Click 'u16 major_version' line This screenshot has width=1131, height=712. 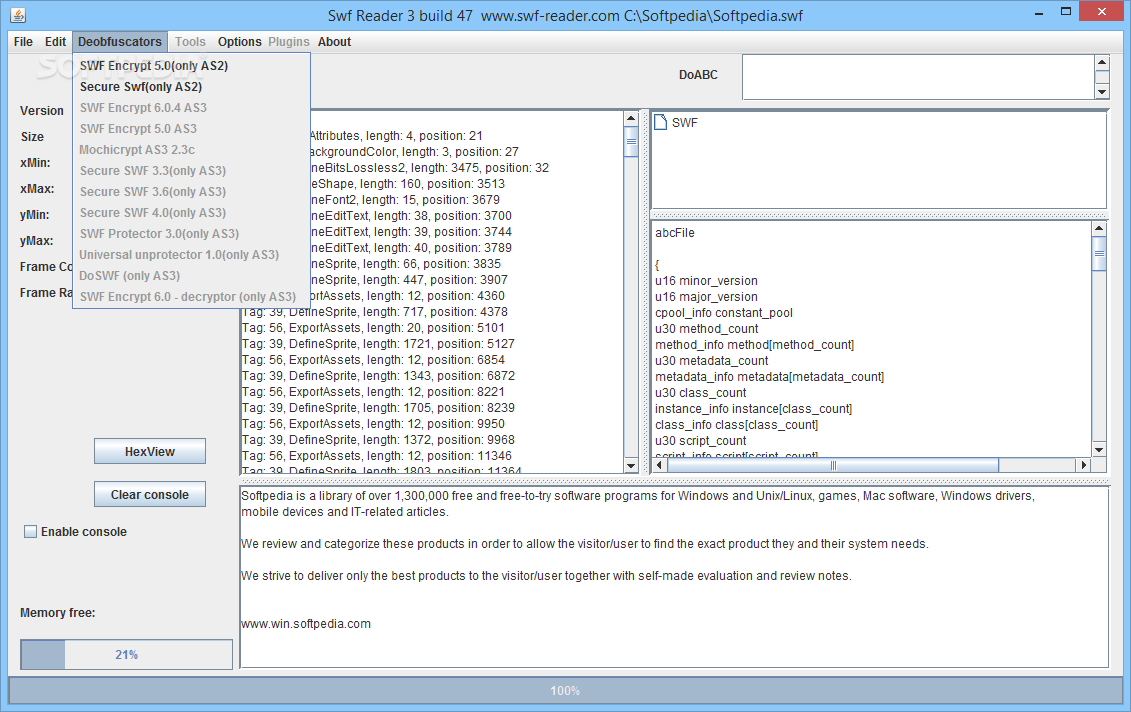(706, 296)
